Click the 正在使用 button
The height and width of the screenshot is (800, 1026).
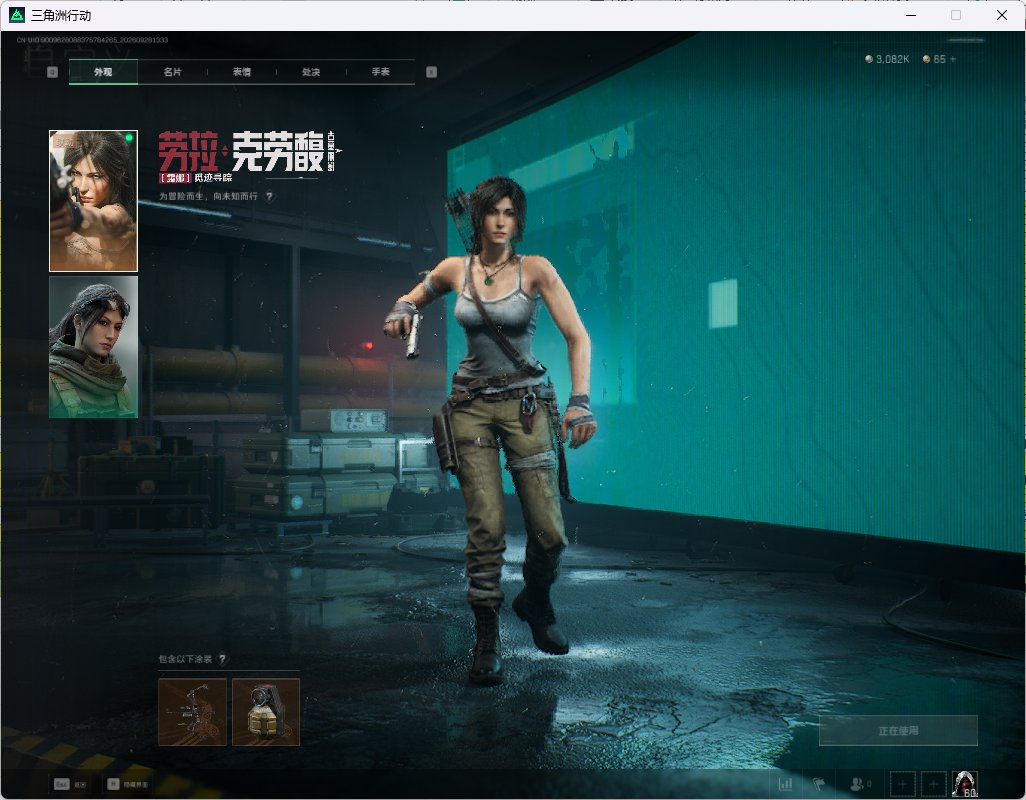pos(898,730)
